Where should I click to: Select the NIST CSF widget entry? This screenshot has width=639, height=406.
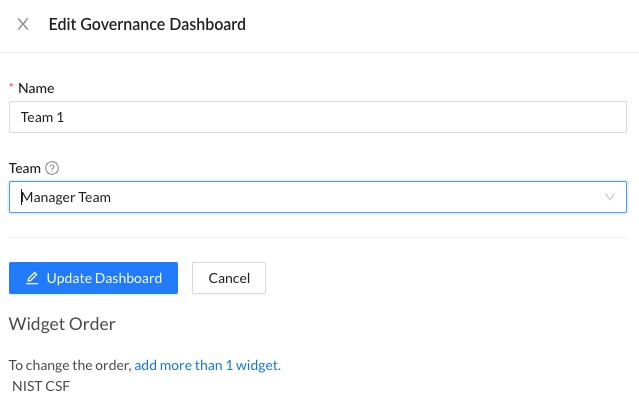41,386
